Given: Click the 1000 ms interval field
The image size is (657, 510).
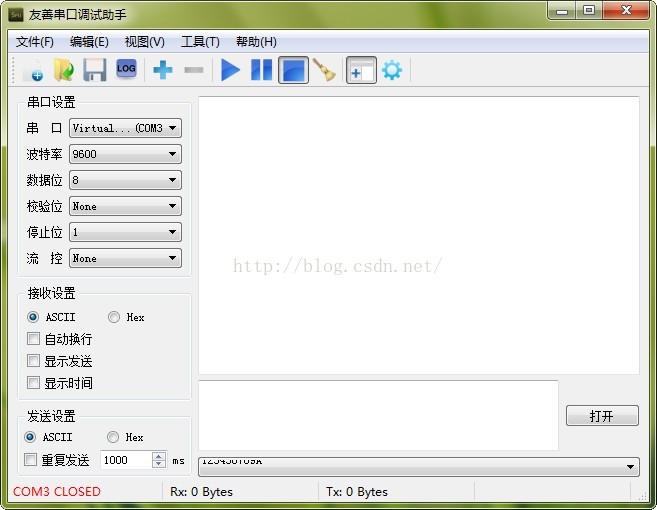Looking at the screenshot, I should click(x=126, y=460).
